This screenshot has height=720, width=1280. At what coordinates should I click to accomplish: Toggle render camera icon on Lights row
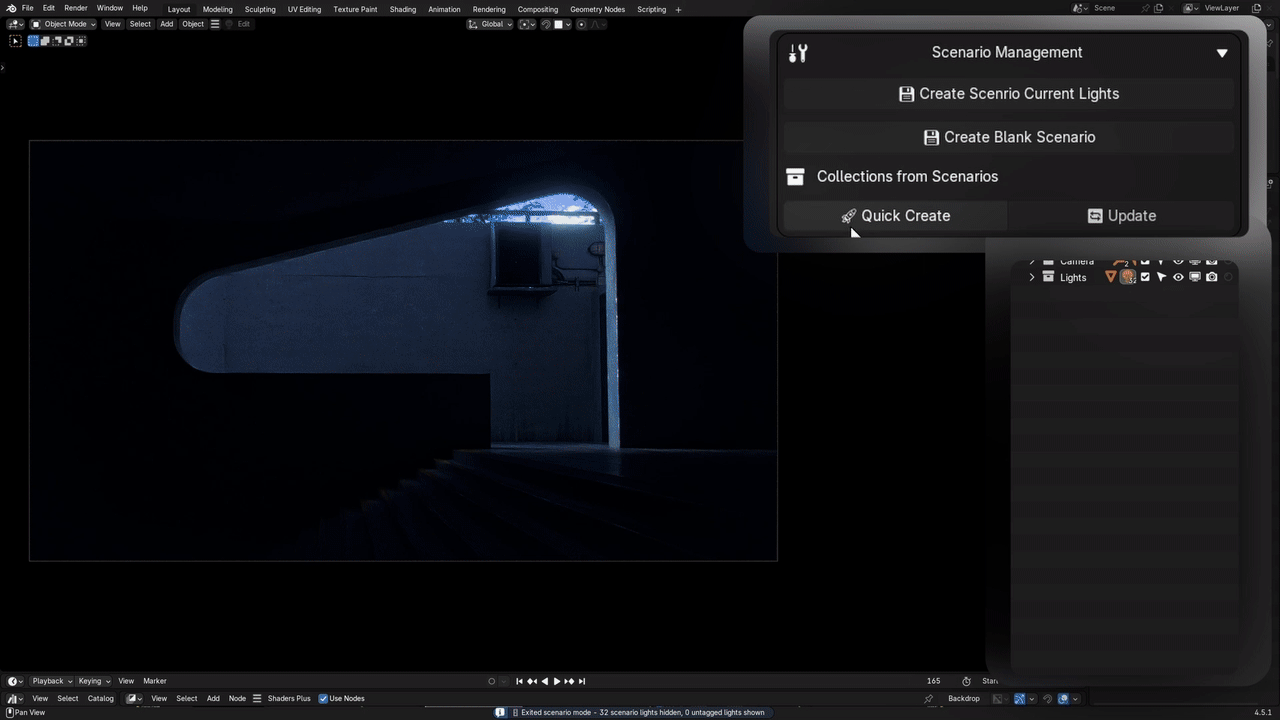(x=1212, y=277)
